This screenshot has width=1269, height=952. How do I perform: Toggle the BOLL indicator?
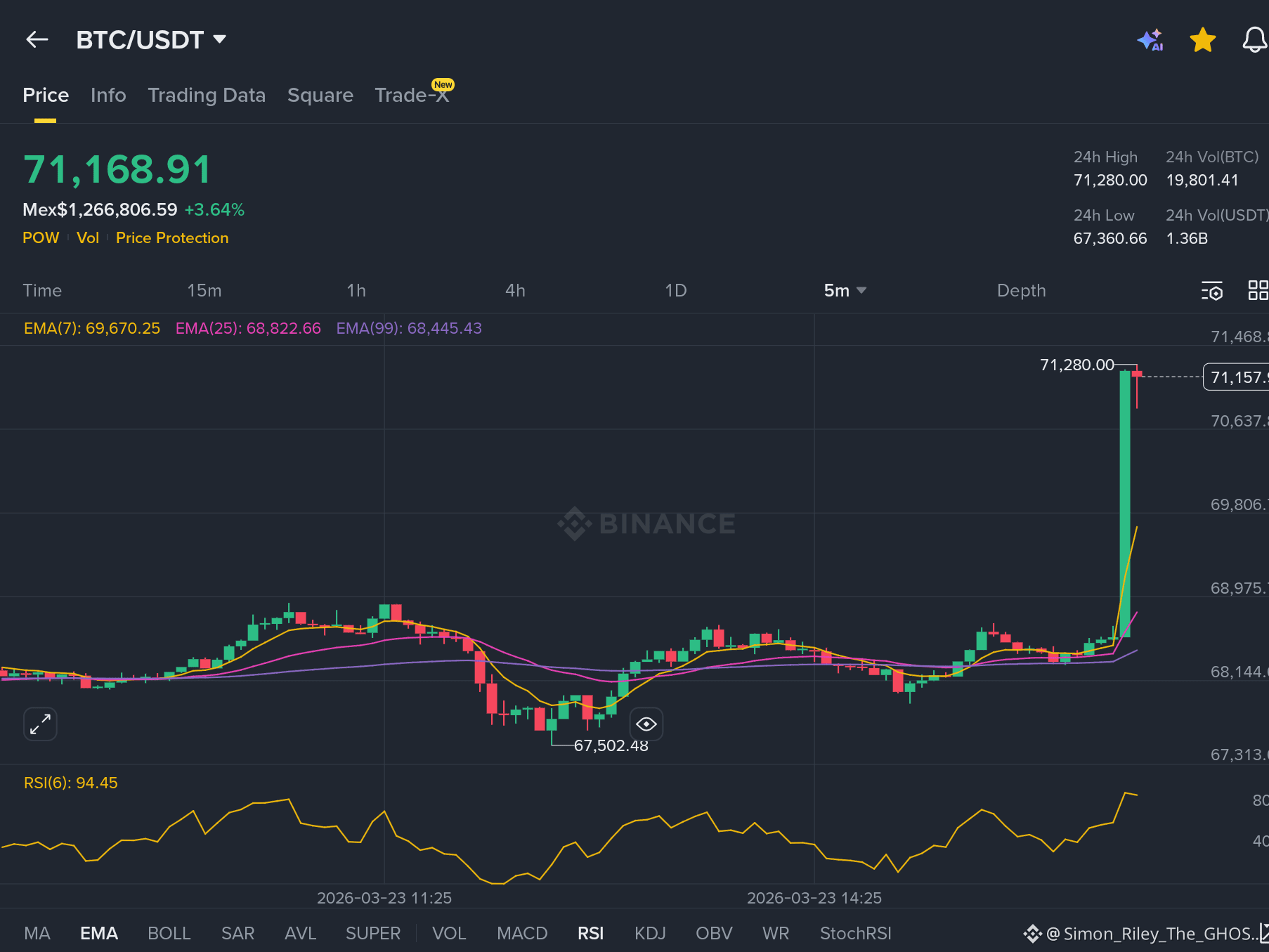169,933
